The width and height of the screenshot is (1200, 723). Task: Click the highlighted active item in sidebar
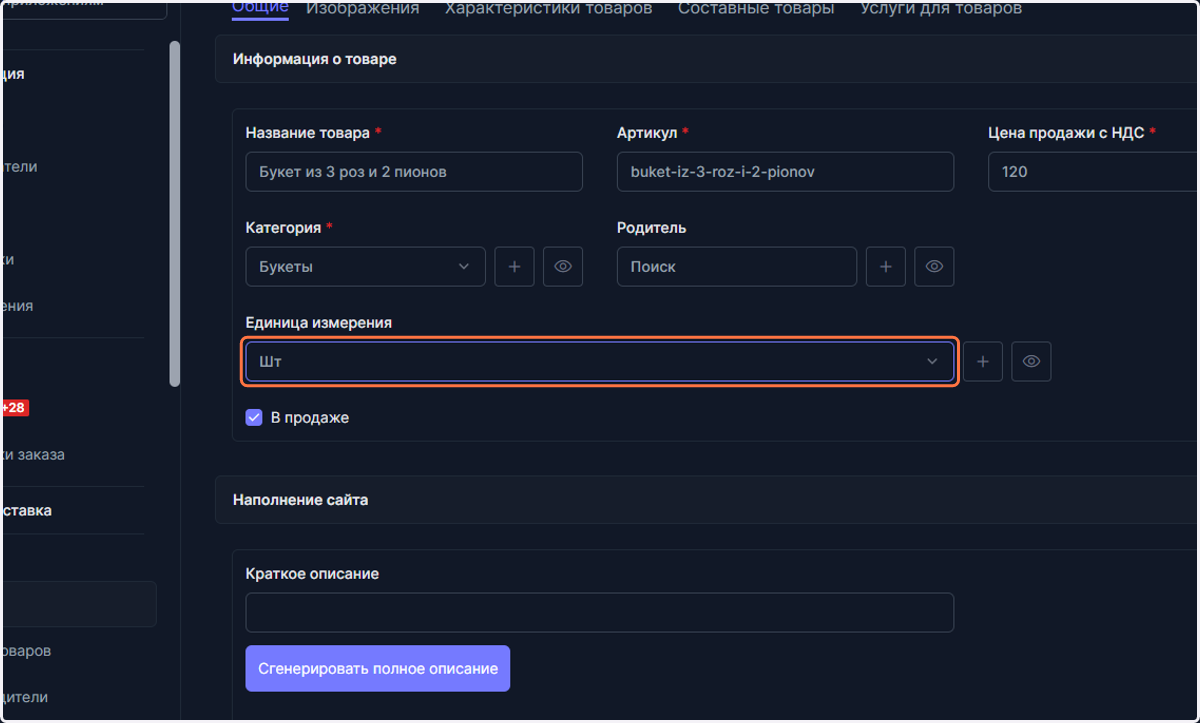[x=78, y=604]
